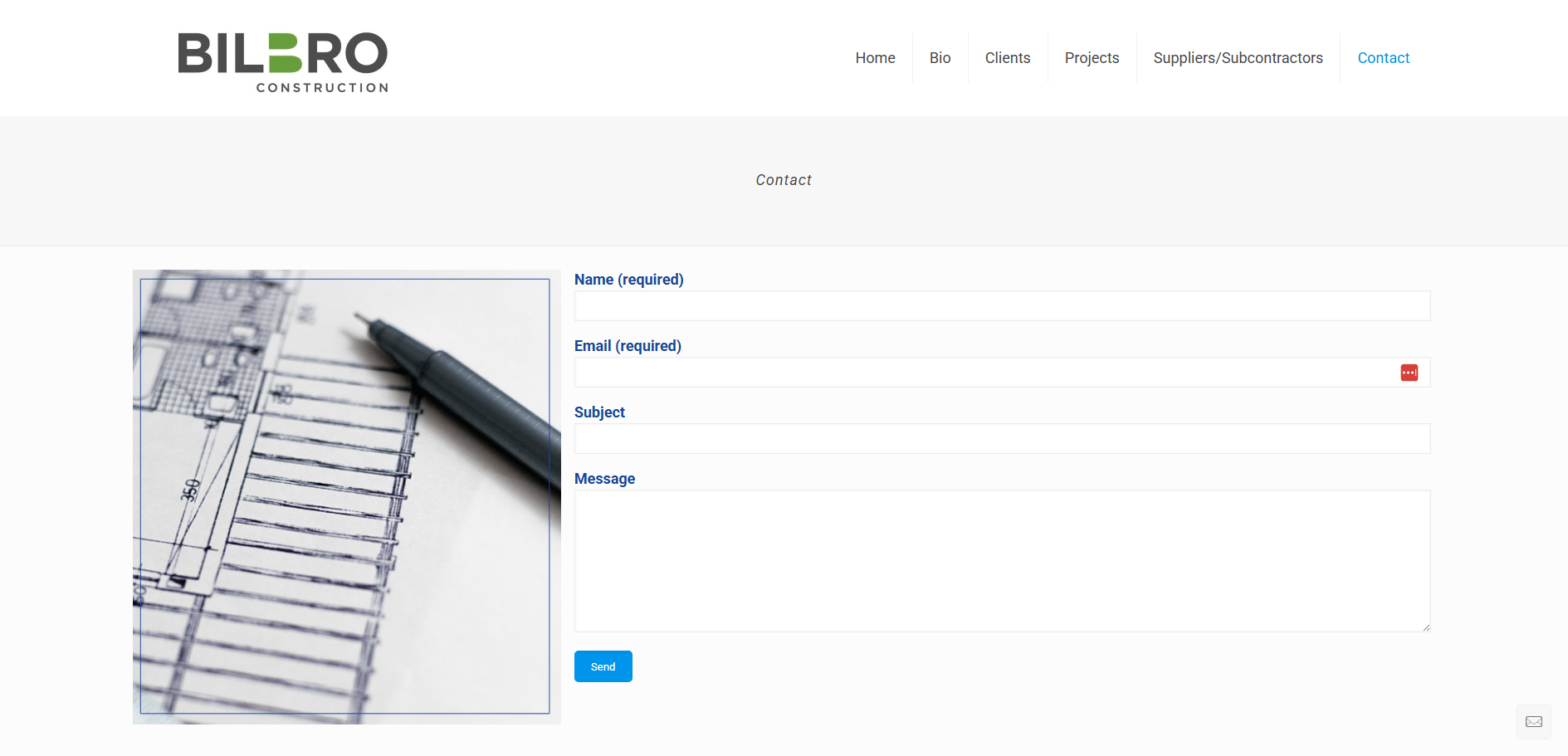Click the "Message" field label
The width and height of the screenshot is (1568, 756).
[604, 479]
